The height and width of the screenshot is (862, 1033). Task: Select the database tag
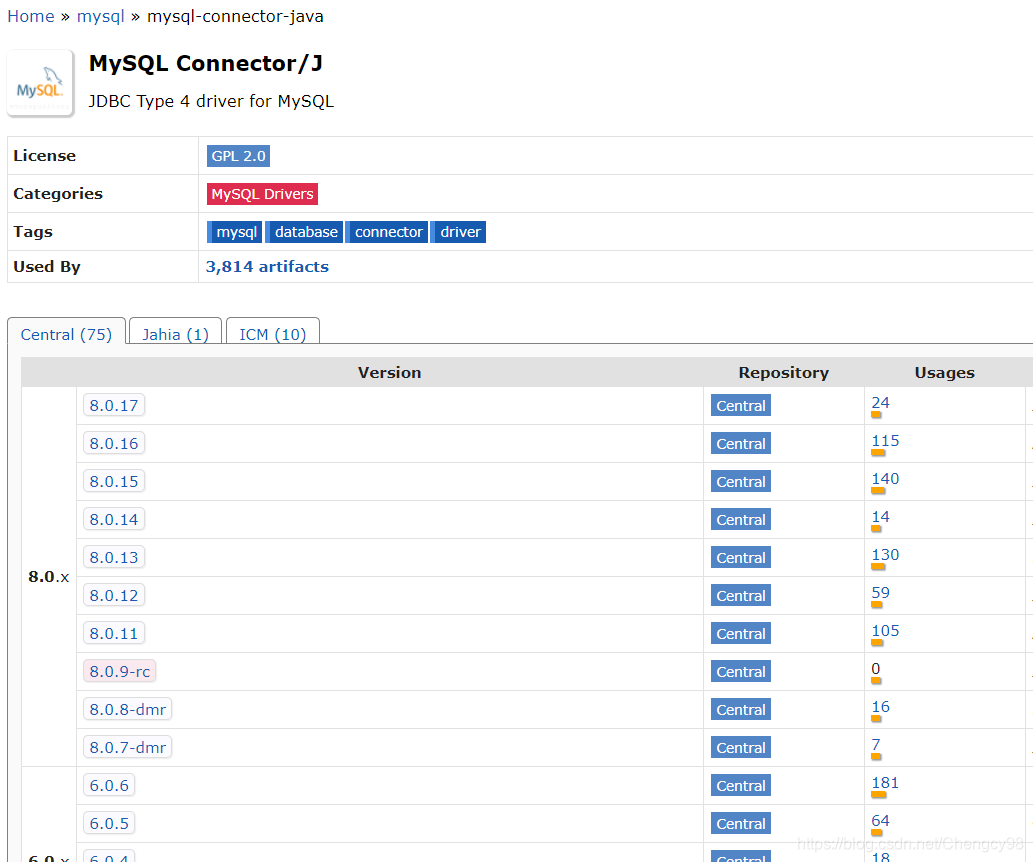pos(306,232)
